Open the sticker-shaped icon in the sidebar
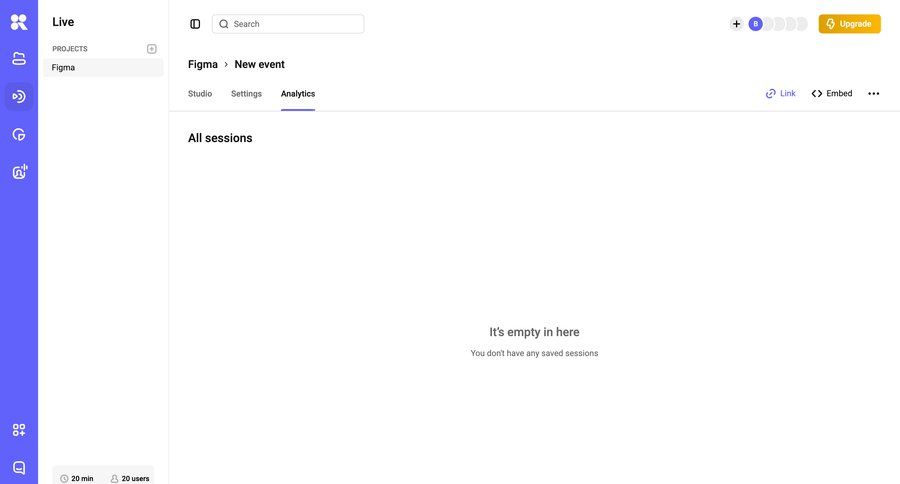The image size is (900, 484). [x=19, y=134]
